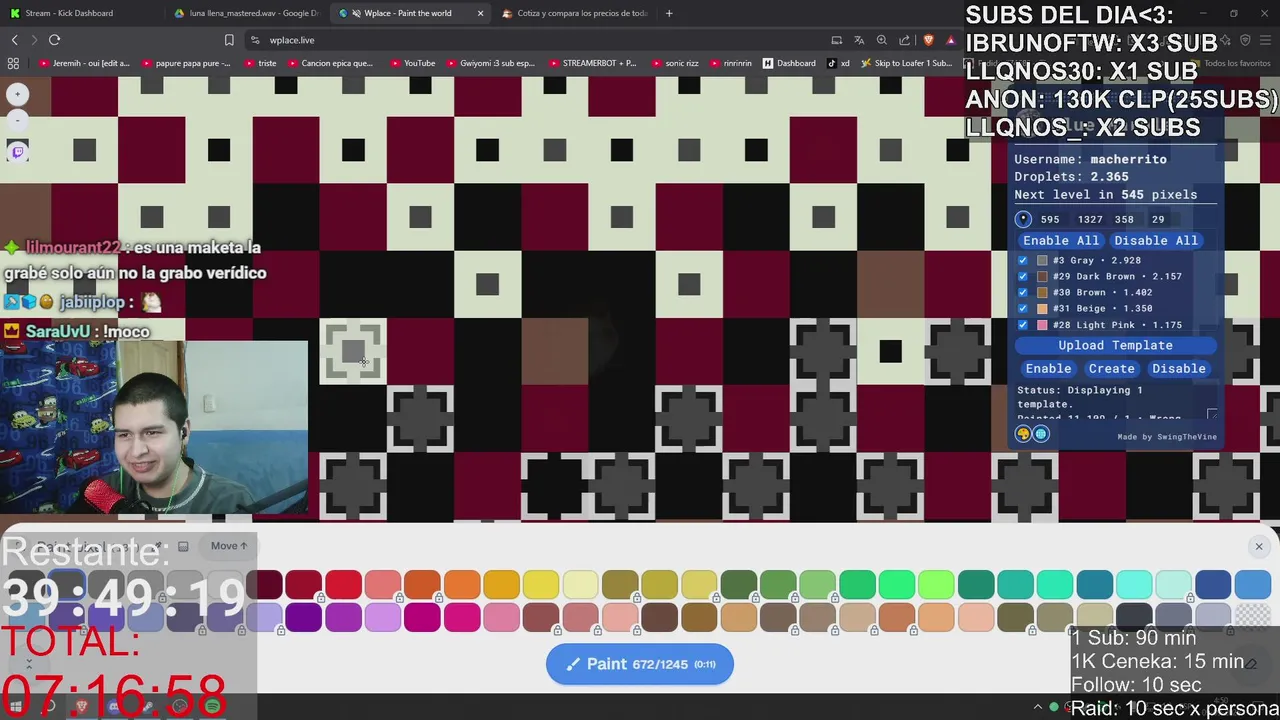Switch to luna llena_mastered.wav Google Drive tab
The image size is (1280, 720).
tap(245, 13)
